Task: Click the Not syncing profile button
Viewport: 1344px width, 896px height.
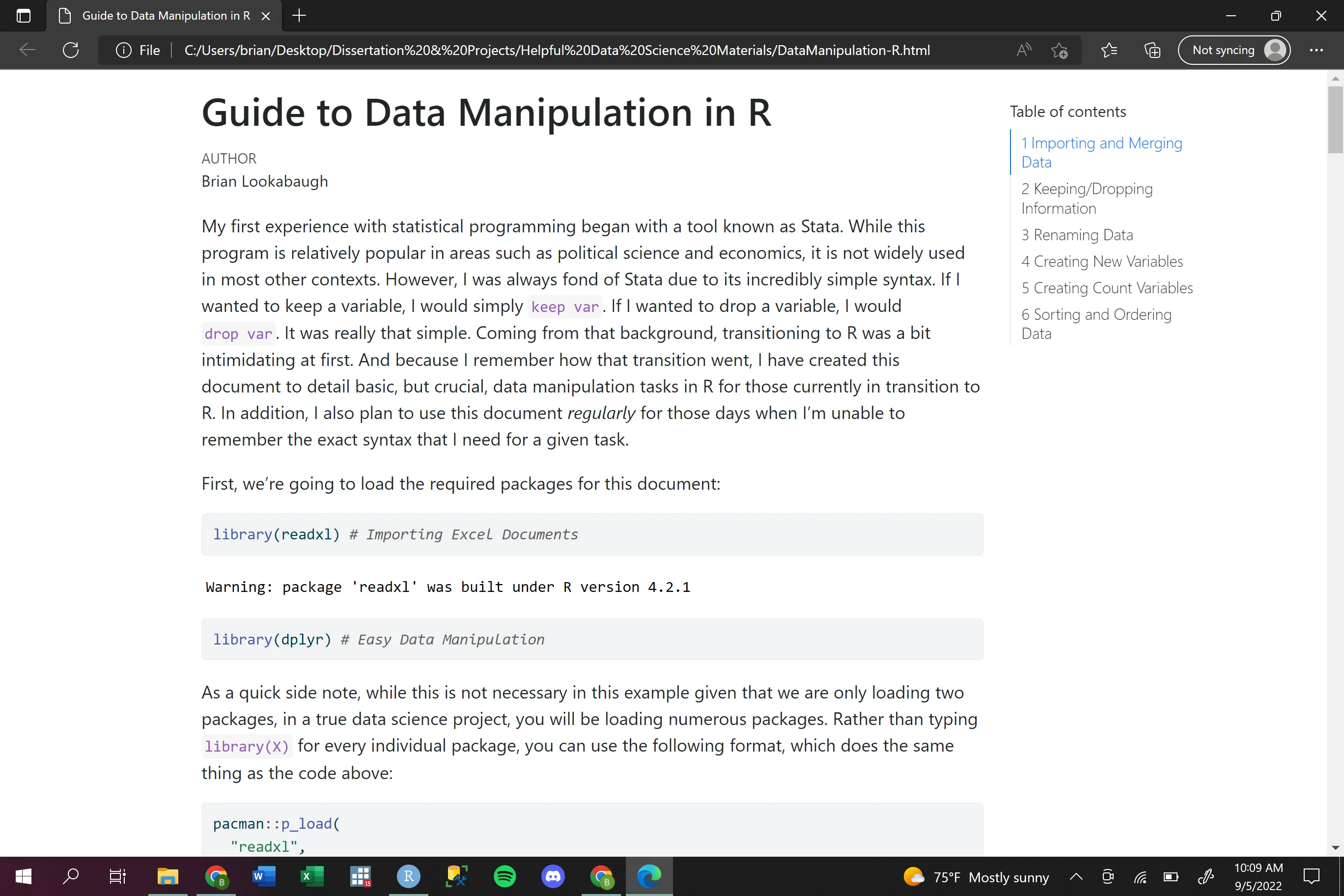Action: click(x=1233, y=50)
